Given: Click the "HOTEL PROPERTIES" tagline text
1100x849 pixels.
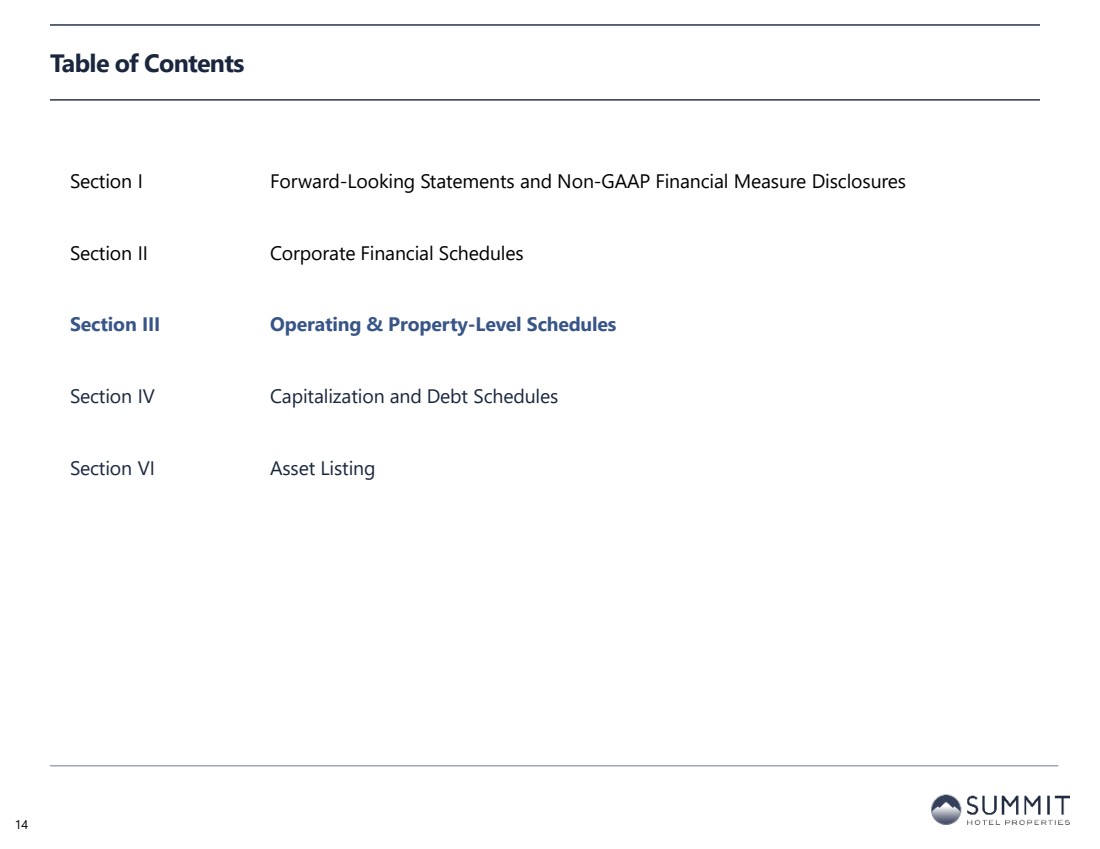Looking at the screenshot, I should pyautogui.click(x=1018, y=823).
